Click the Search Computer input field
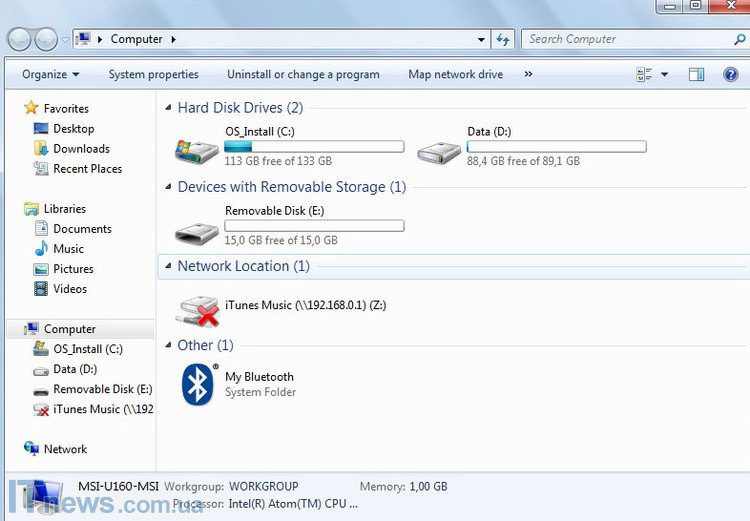The height and width of the screenshot is (521, 750). click(625, 40)
